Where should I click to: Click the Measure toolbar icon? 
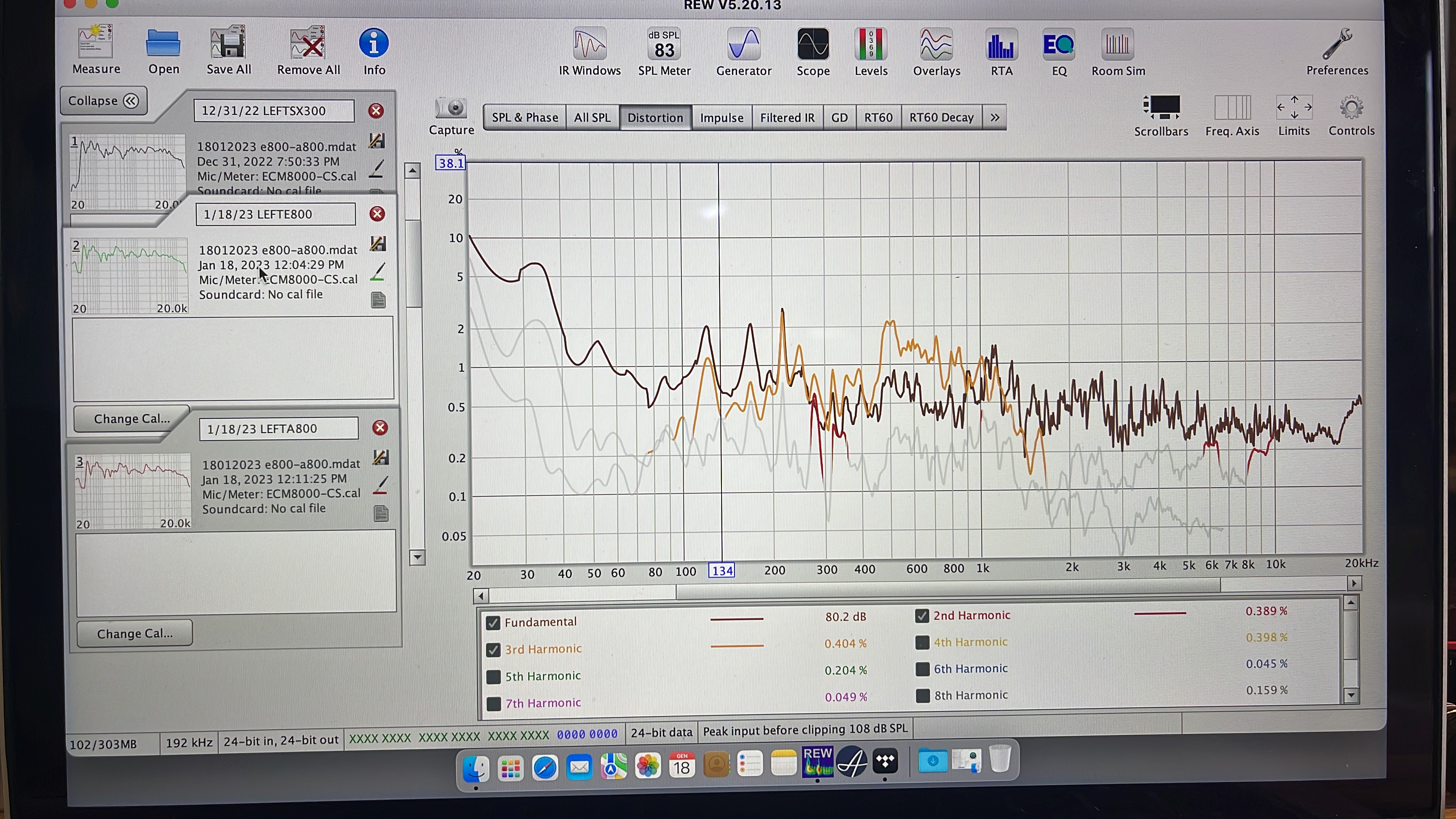(96, 42)
